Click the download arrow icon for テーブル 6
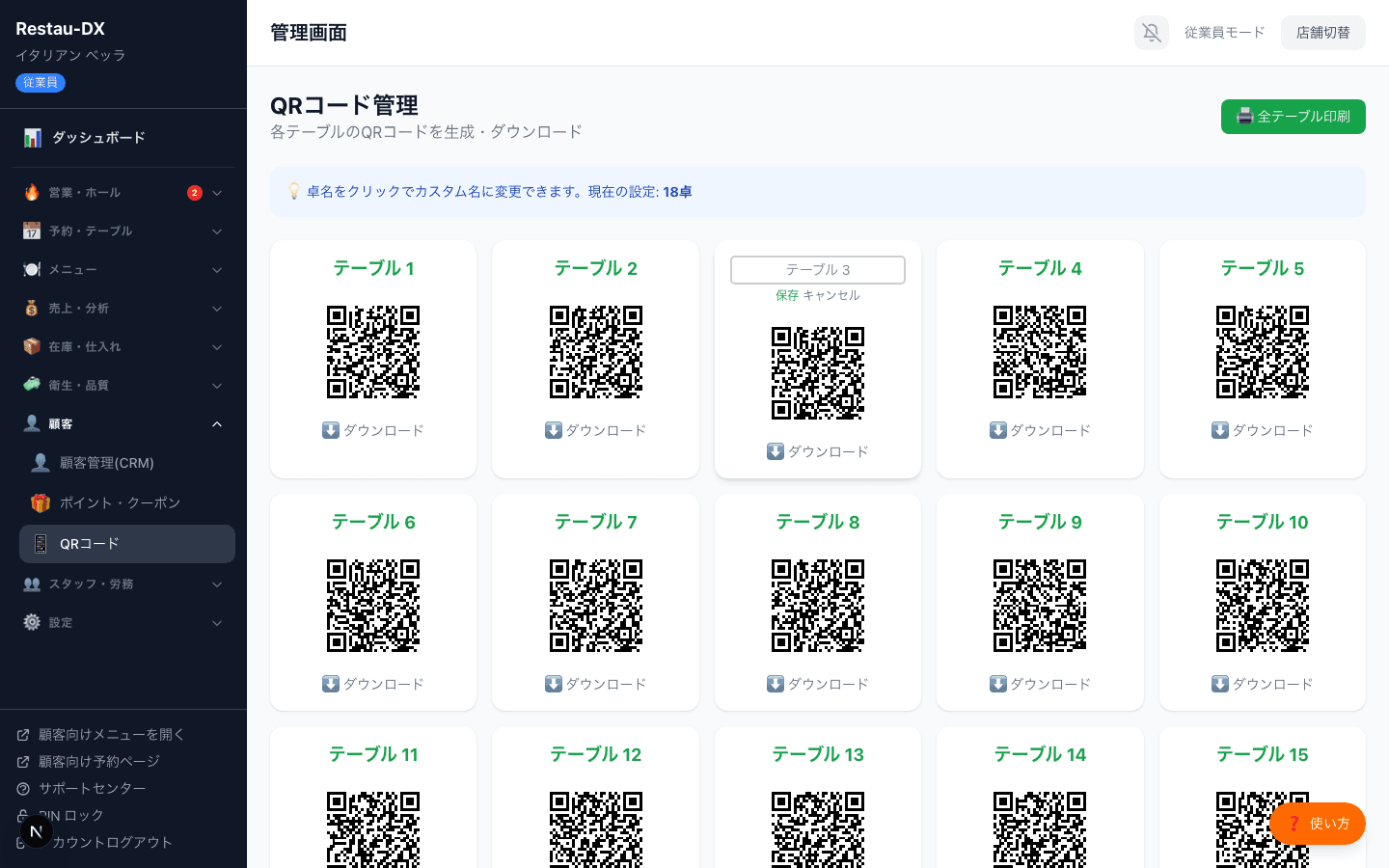 coord(331,684)
